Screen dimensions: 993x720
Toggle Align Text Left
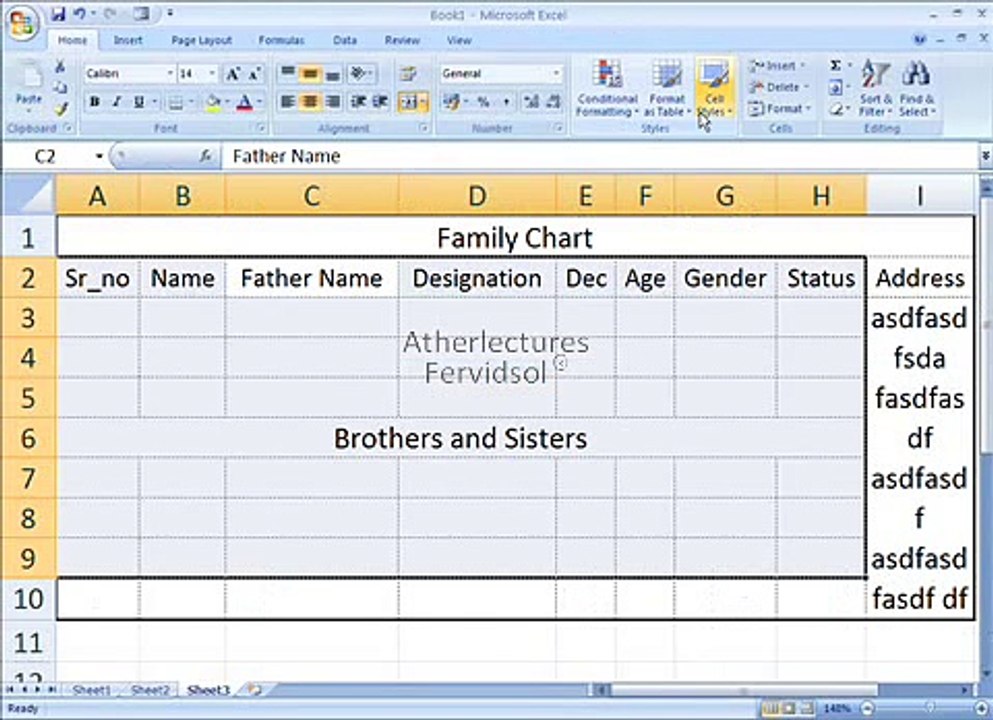(288, 101)
